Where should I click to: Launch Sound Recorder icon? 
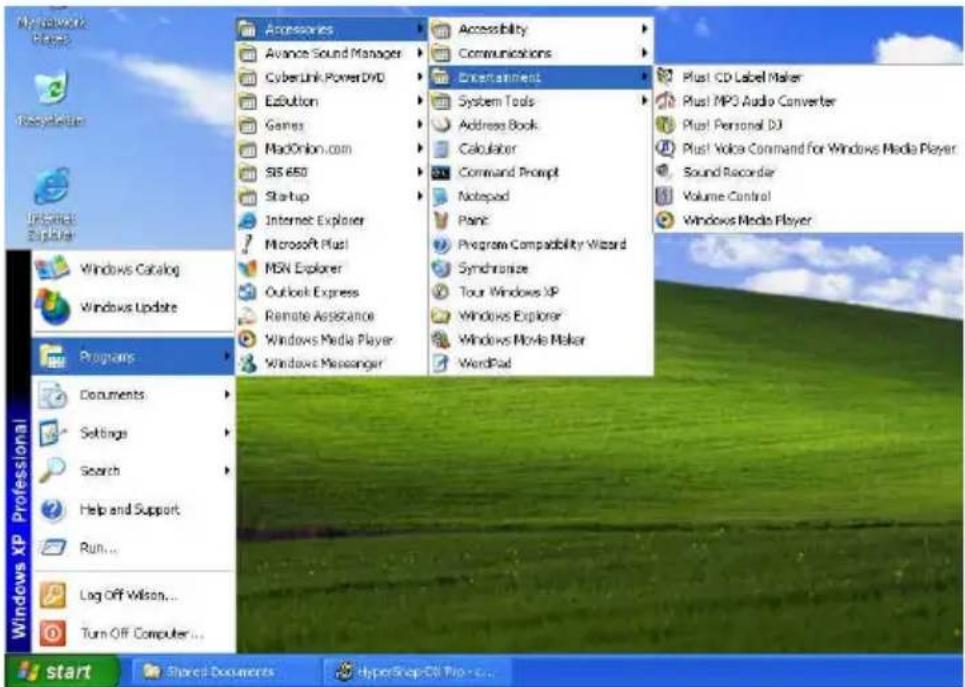665,172
